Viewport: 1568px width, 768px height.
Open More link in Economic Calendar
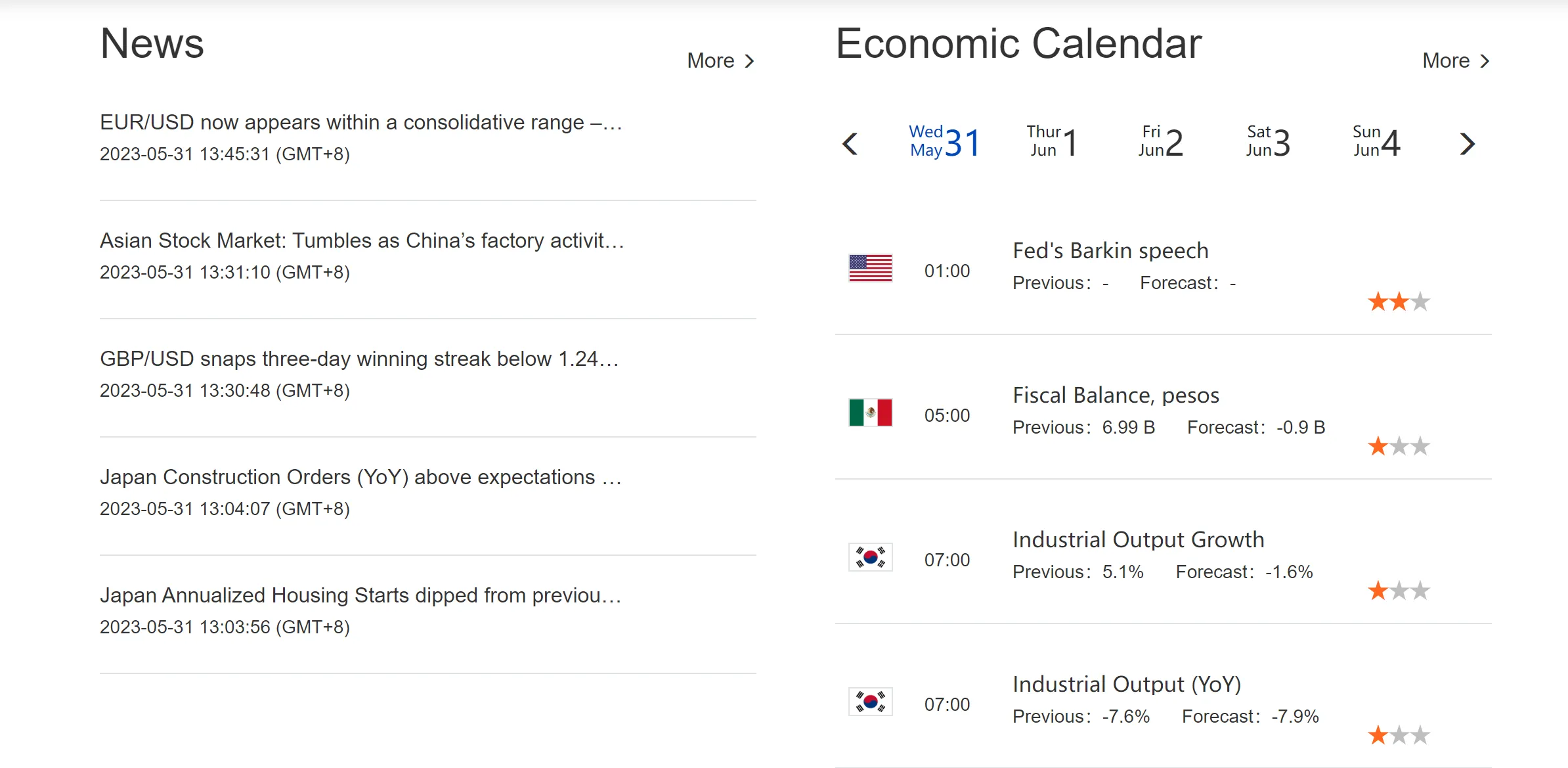1456,60
